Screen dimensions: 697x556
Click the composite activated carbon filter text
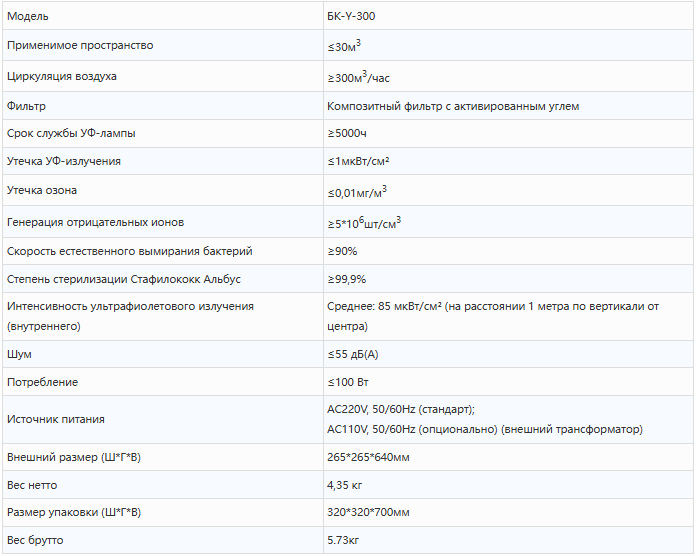point(453,106)
